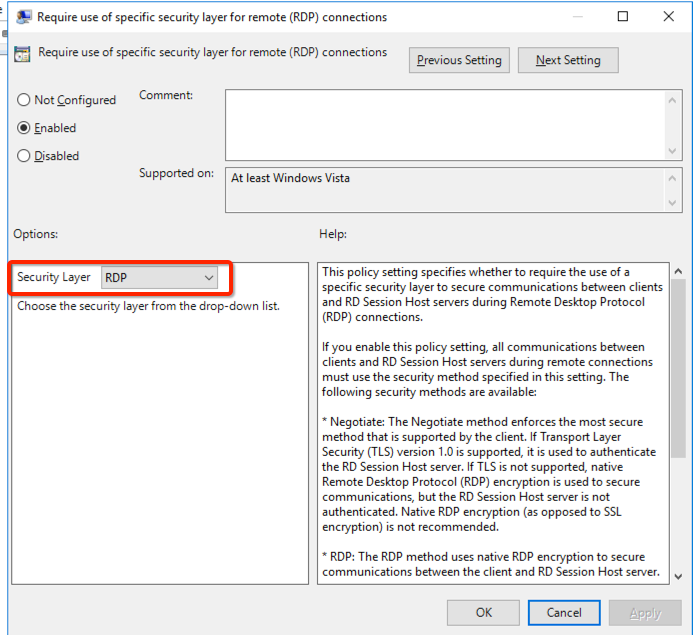Click the Cancel button

pos(564,612)
